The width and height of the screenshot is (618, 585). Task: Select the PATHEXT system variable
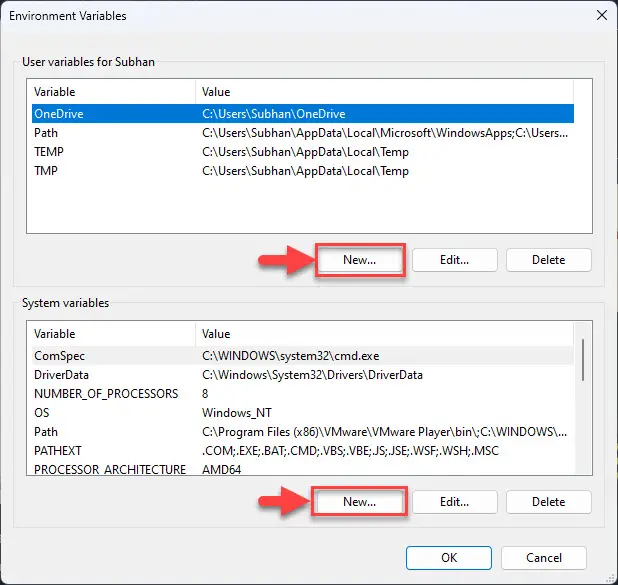[303, 451]
